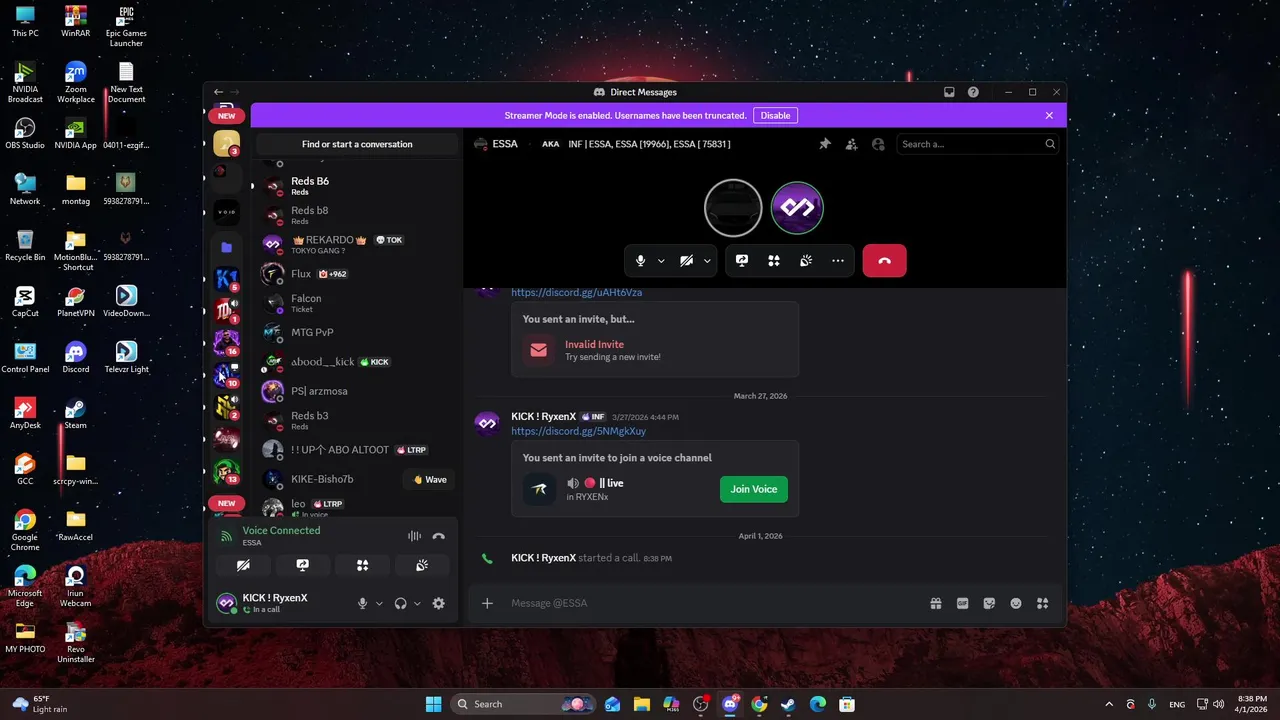Open Flux conversation in DM list
Screen dimensions: 1280x720
(357, 274)
